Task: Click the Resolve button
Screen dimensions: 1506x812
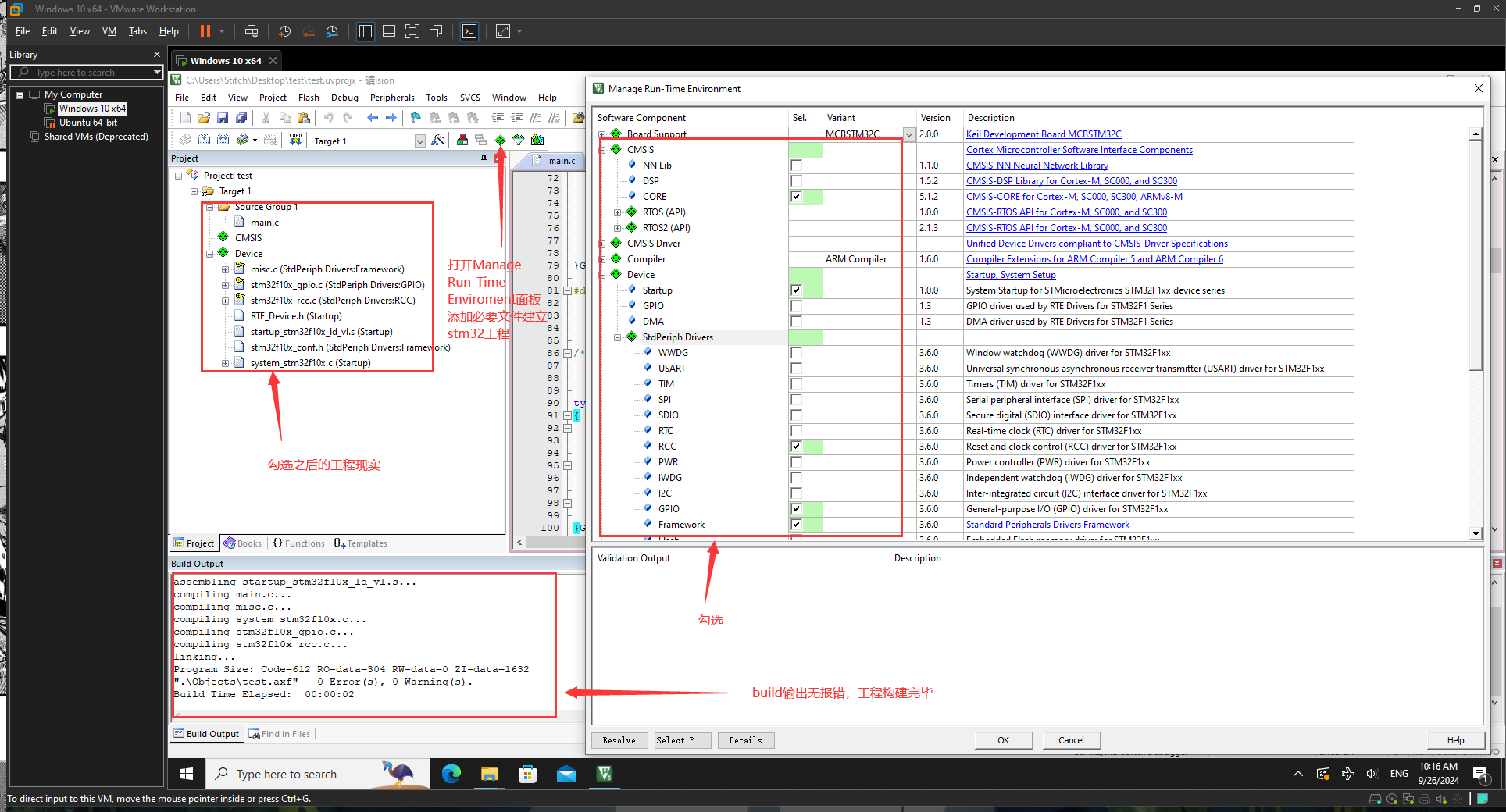Action: [619, 740]
